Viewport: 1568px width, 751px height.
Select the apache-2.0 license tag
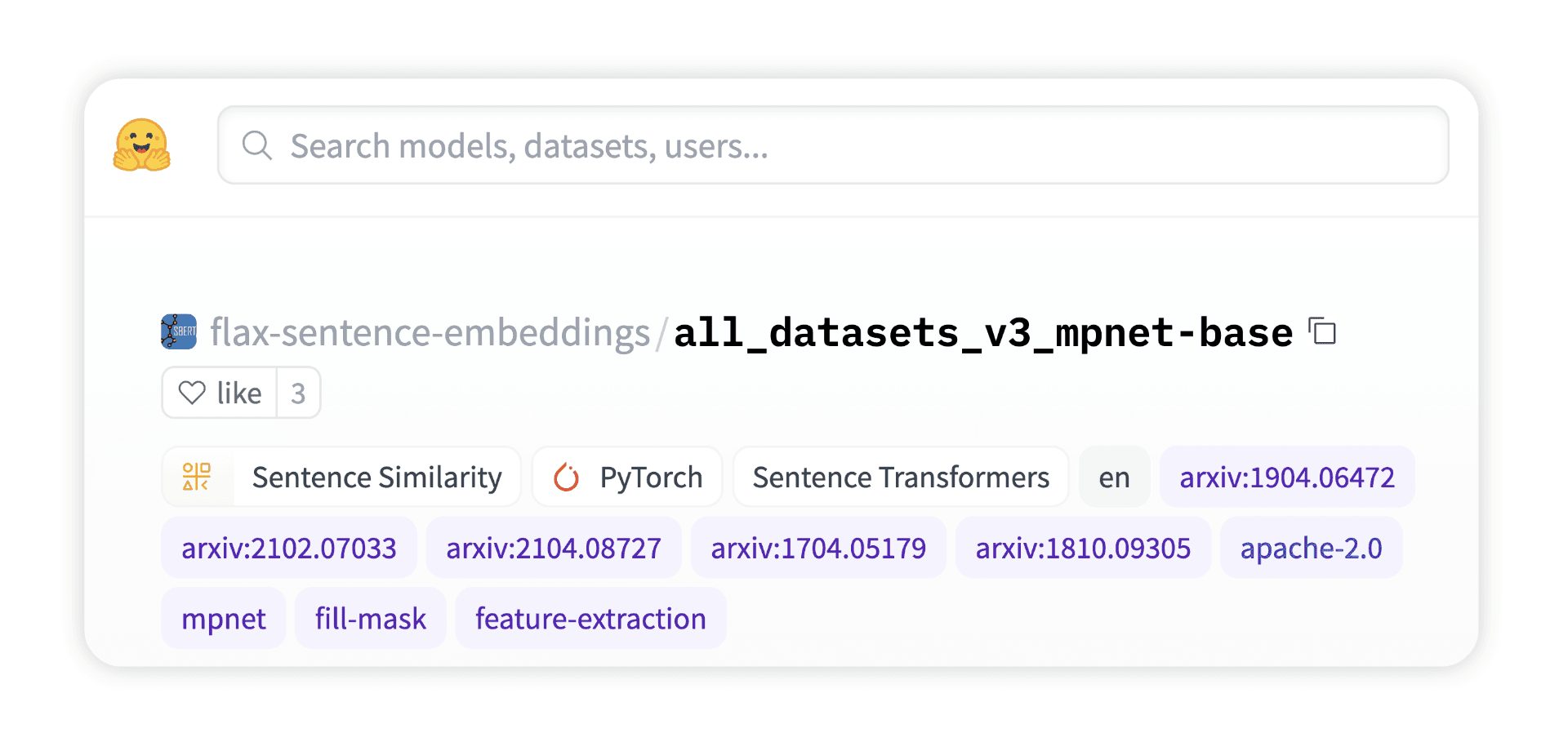tap(1311, 548)
